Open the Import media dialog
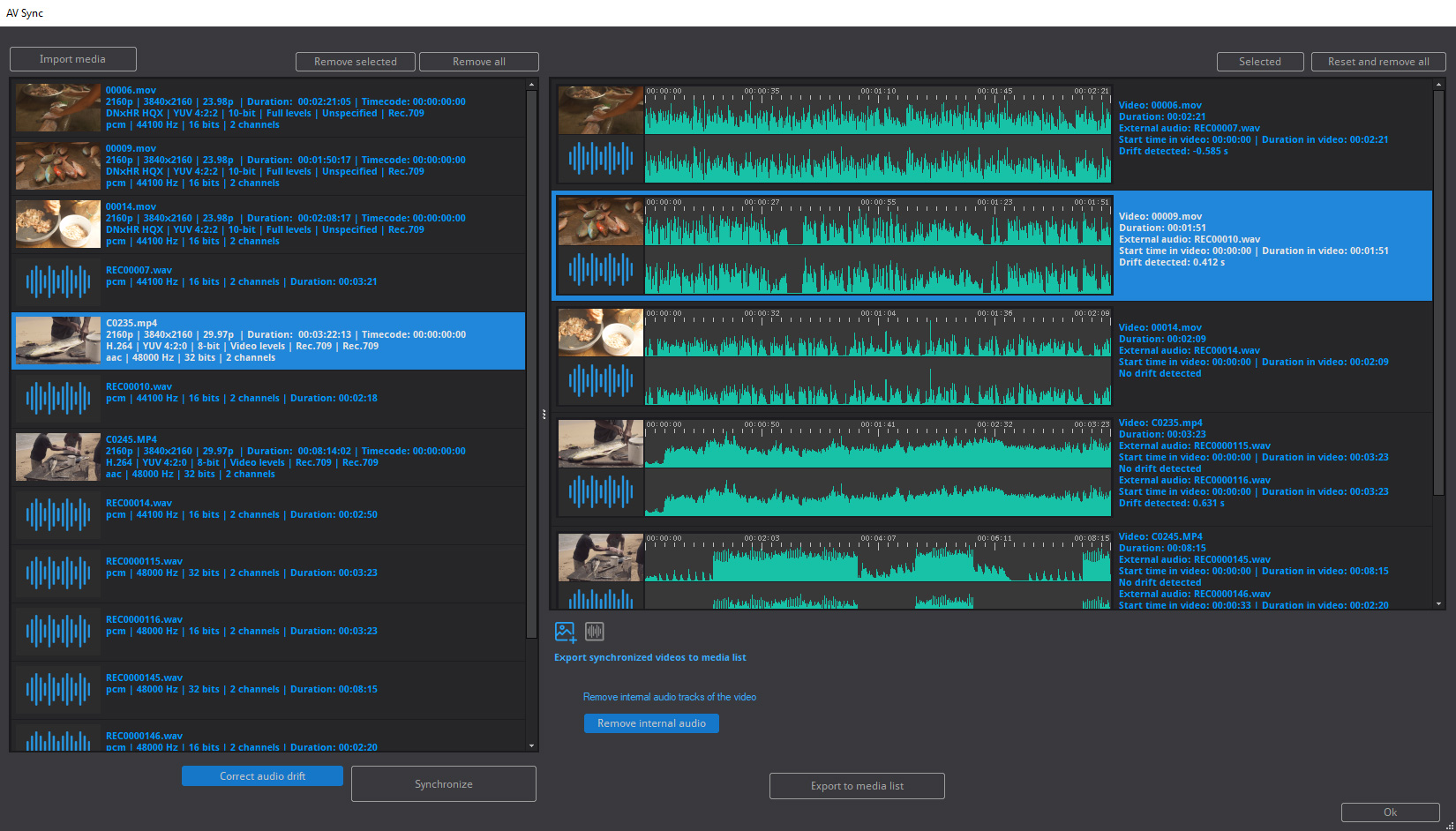This screenshot has width=1456, height=831. (72, 59)
